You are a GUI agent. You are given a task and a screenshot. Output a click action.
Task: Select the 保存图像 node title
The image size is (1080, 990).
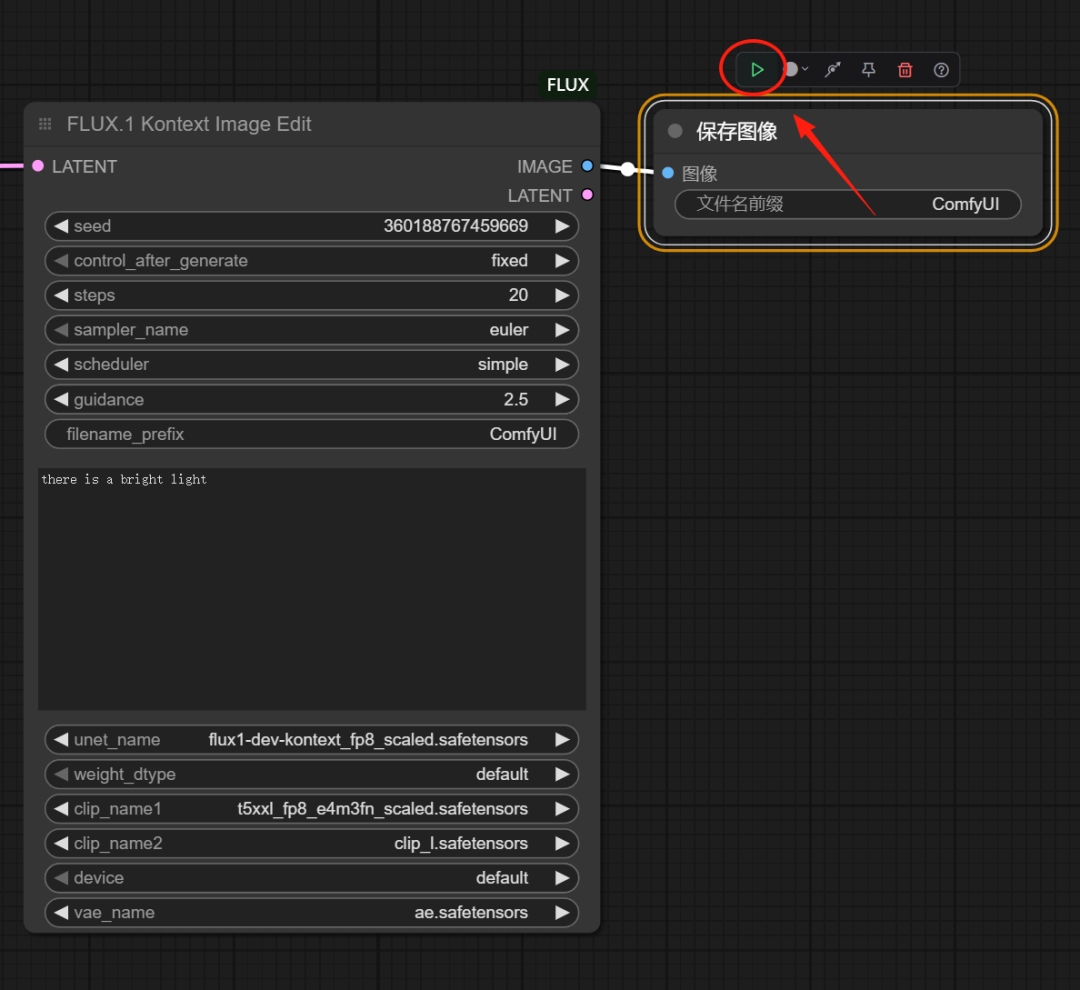click(736, 131)
